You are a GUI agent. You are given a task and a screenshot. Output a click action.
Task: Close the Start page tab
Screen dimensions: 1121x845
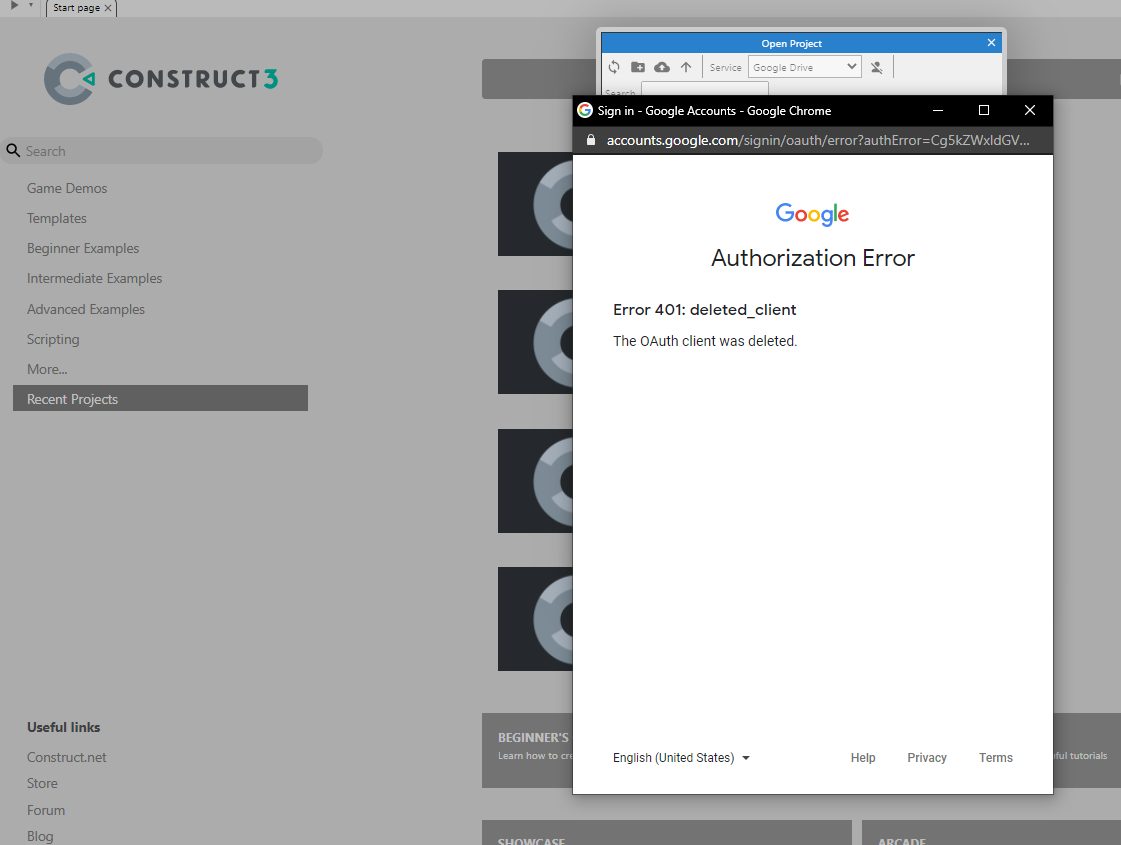(108, 8)
